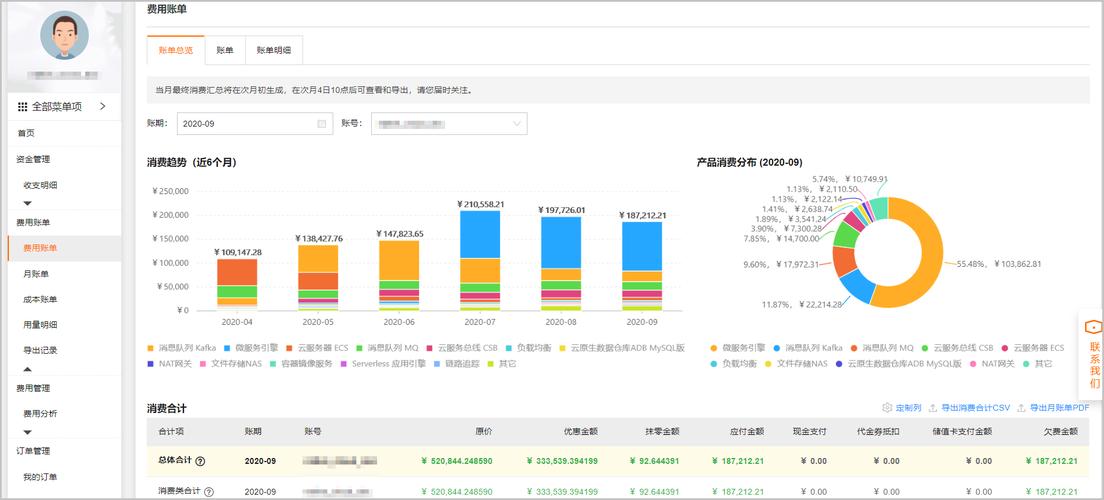
Task: Click 导出月账单PDF link
Action: pos(1059,408)
